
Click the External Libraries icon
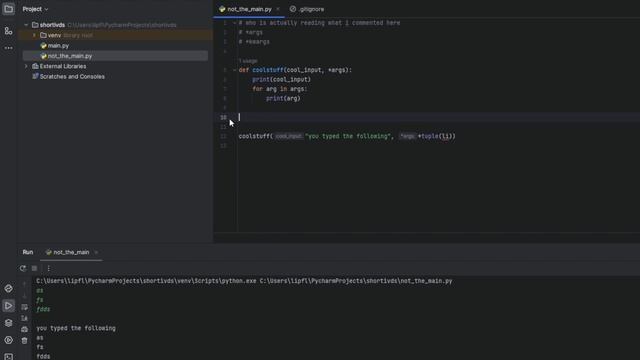35,66
